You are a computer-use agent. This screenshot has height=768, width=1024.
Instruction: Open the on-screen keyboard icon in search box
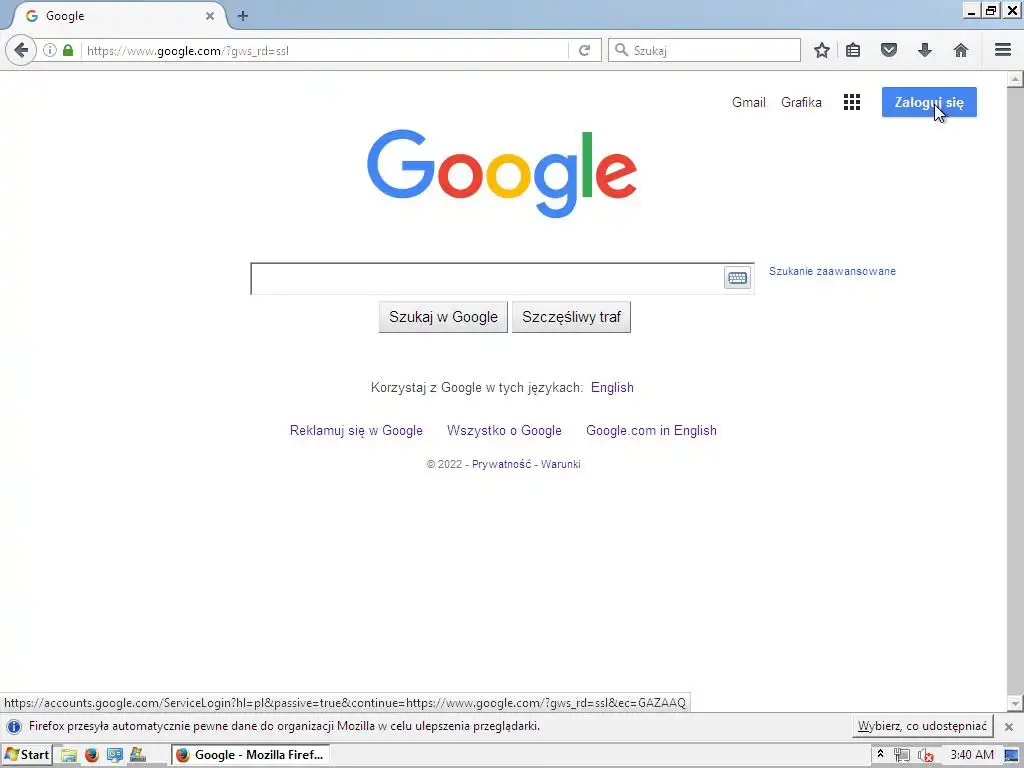pos(737,278)
